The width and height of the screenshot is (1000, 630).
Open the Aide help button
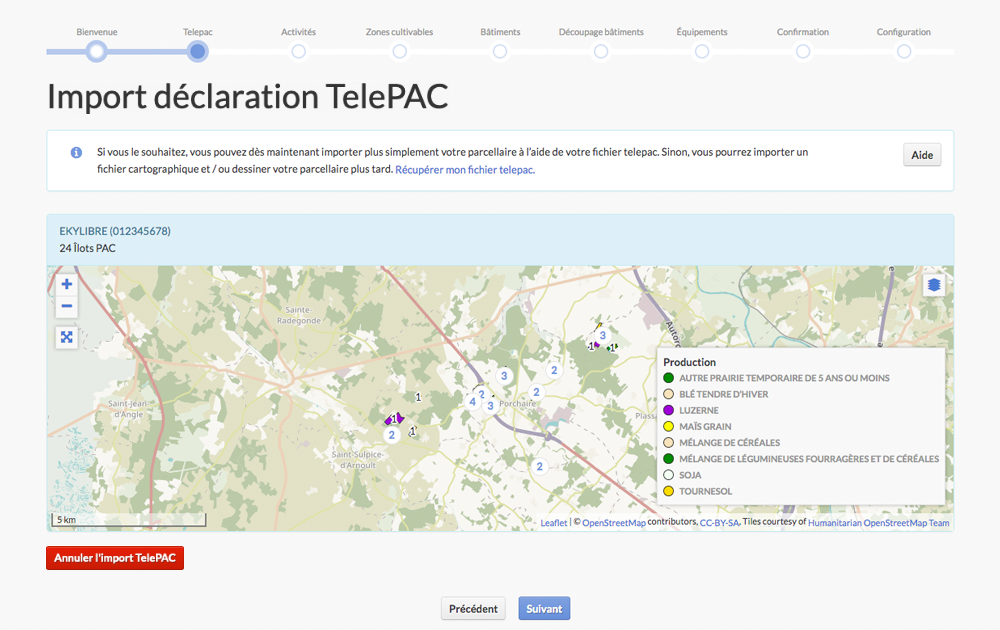(922, 155)
